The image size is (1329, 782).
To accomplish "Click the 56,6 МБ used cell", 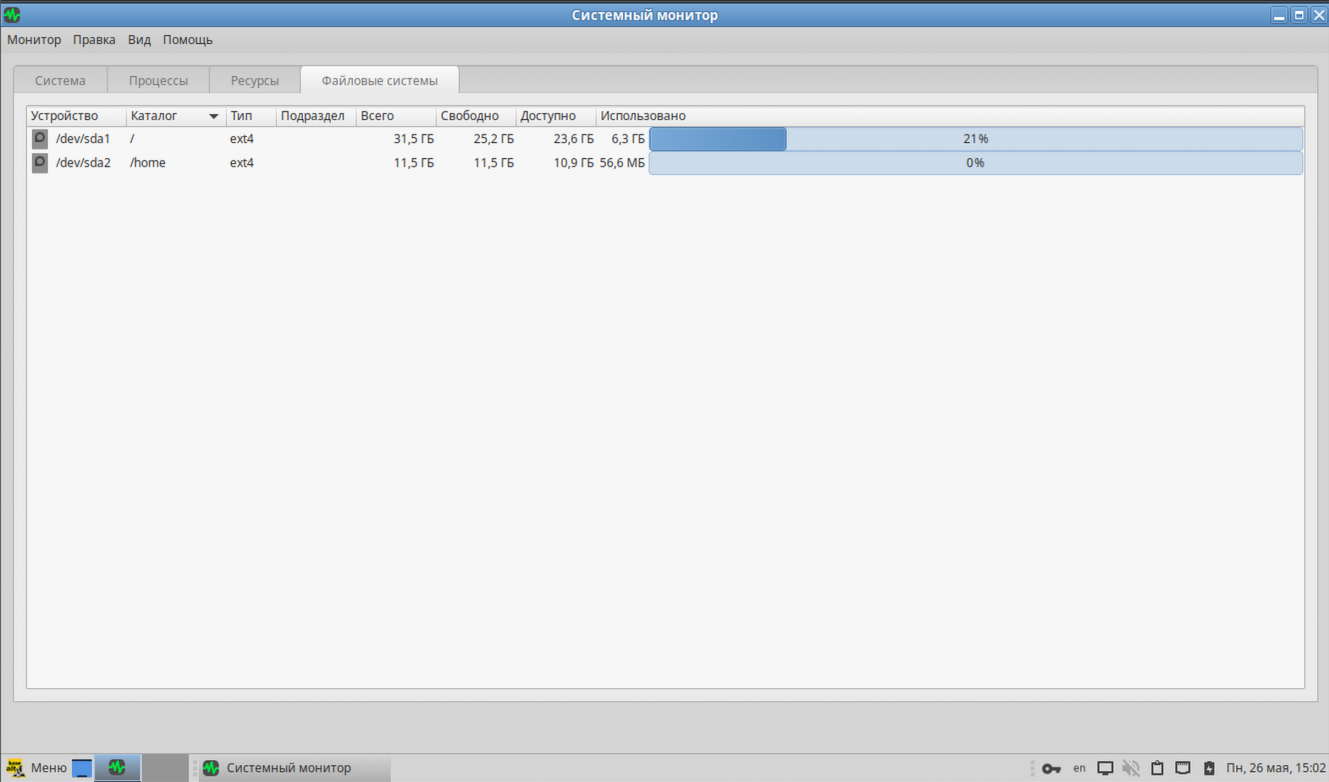I will (x=622, y=163).
